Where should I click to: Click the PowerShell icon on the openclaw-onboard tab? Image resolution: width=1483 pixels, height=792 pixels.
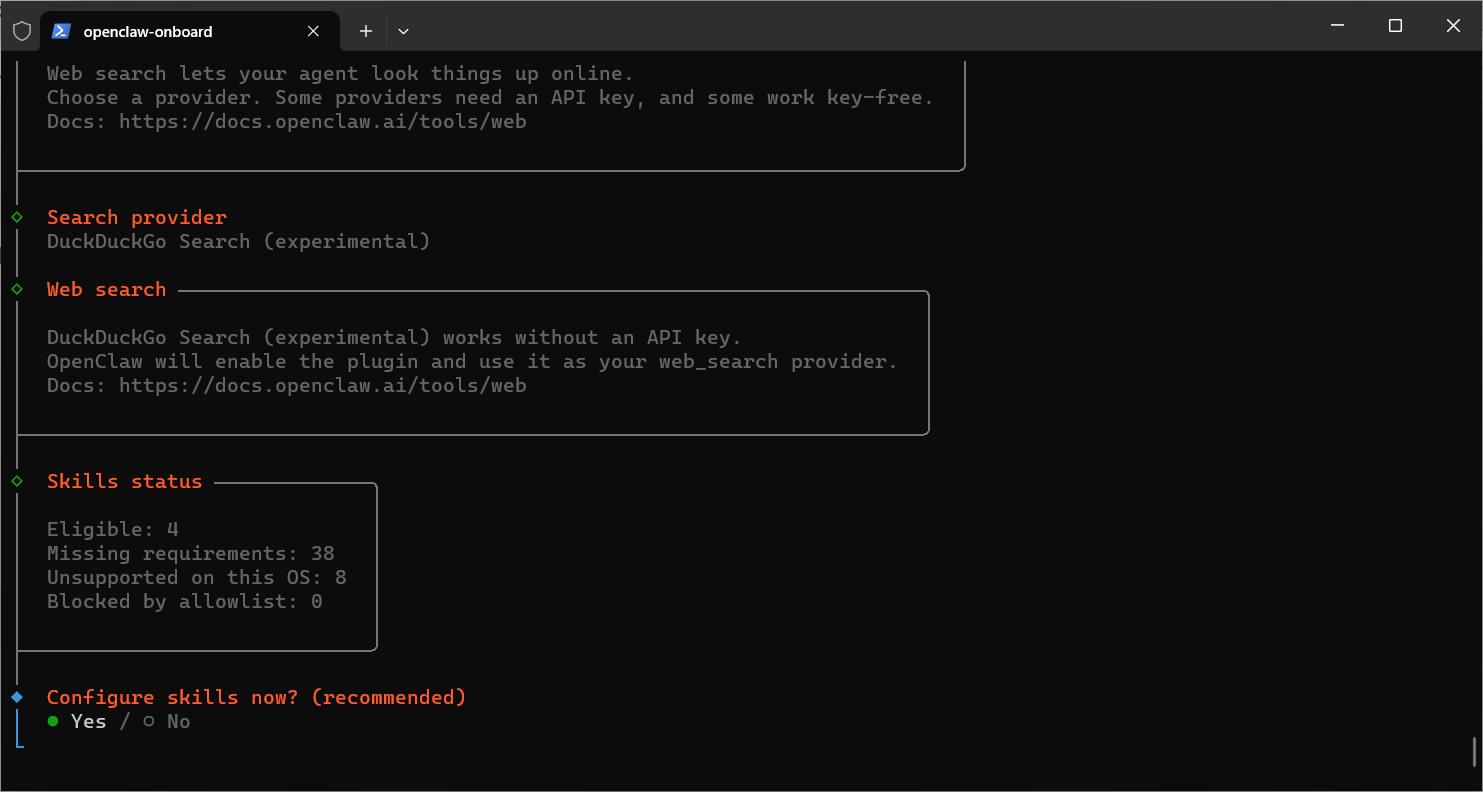61,31
